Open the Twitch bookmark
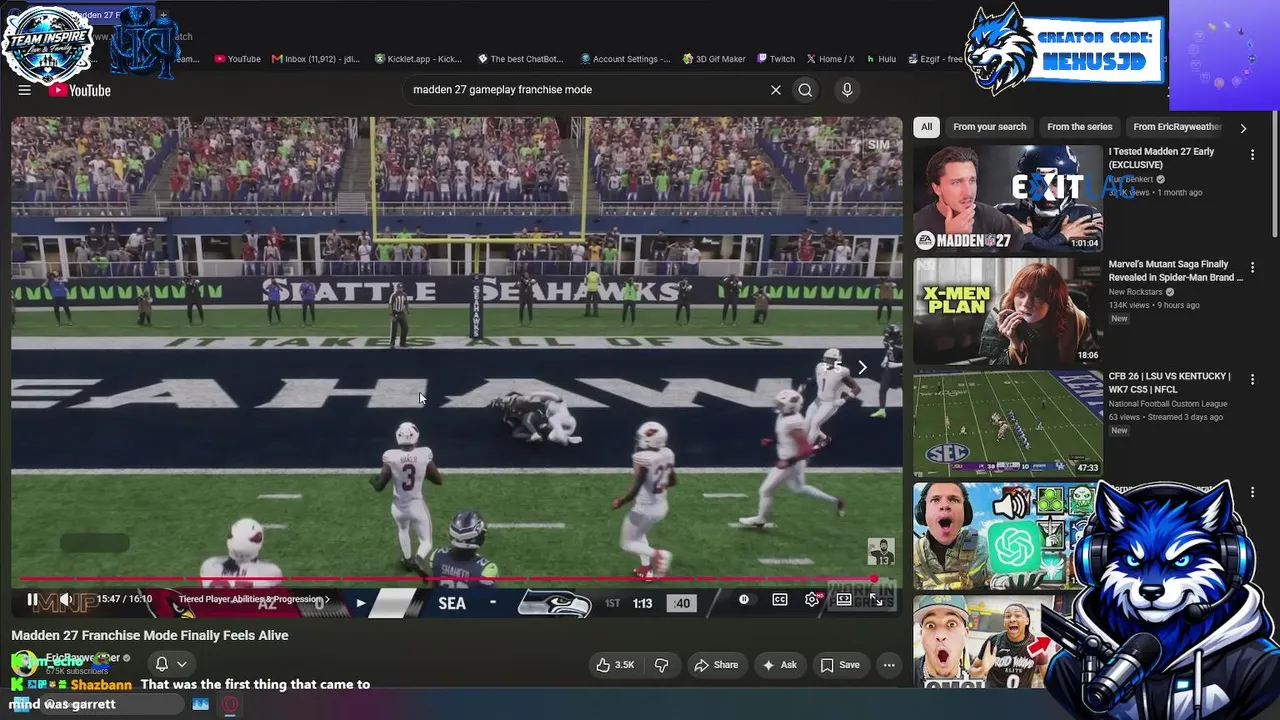The height and width of the screenshot is (720, 1280). tap(776, 59)
